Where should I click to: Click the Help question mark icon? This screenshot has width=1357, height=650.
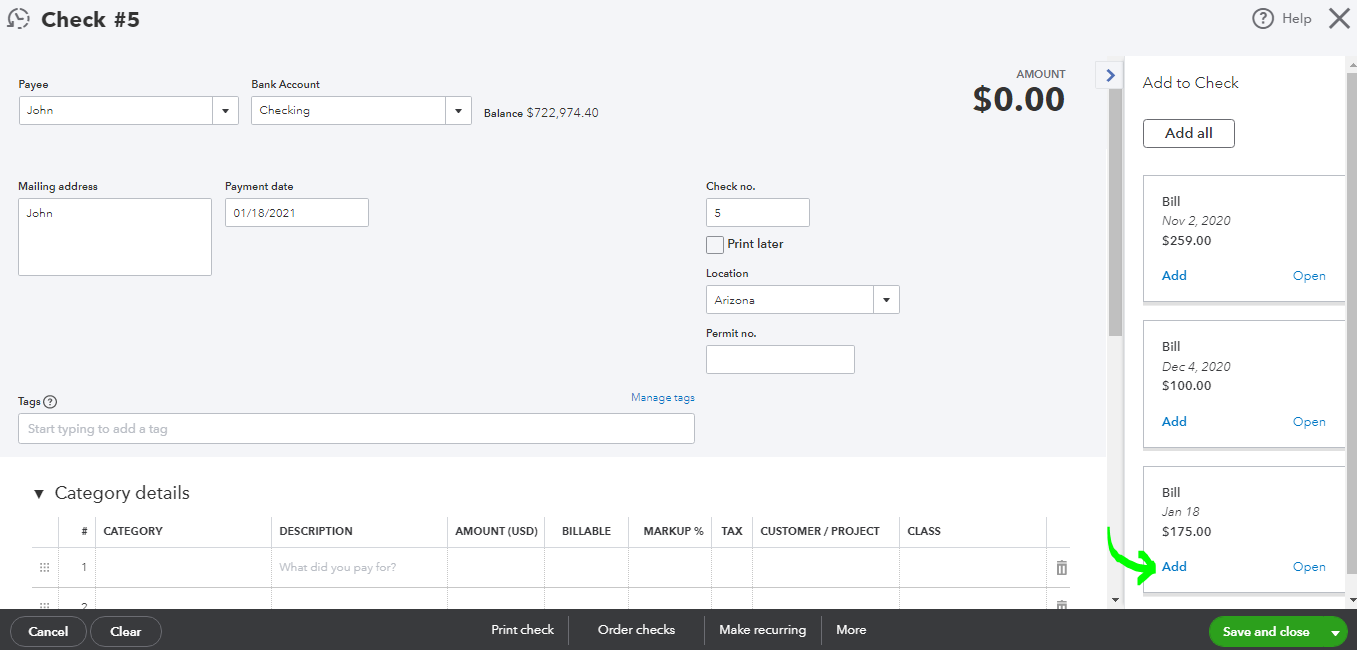pyautogui.click(x=1263, y=19)
